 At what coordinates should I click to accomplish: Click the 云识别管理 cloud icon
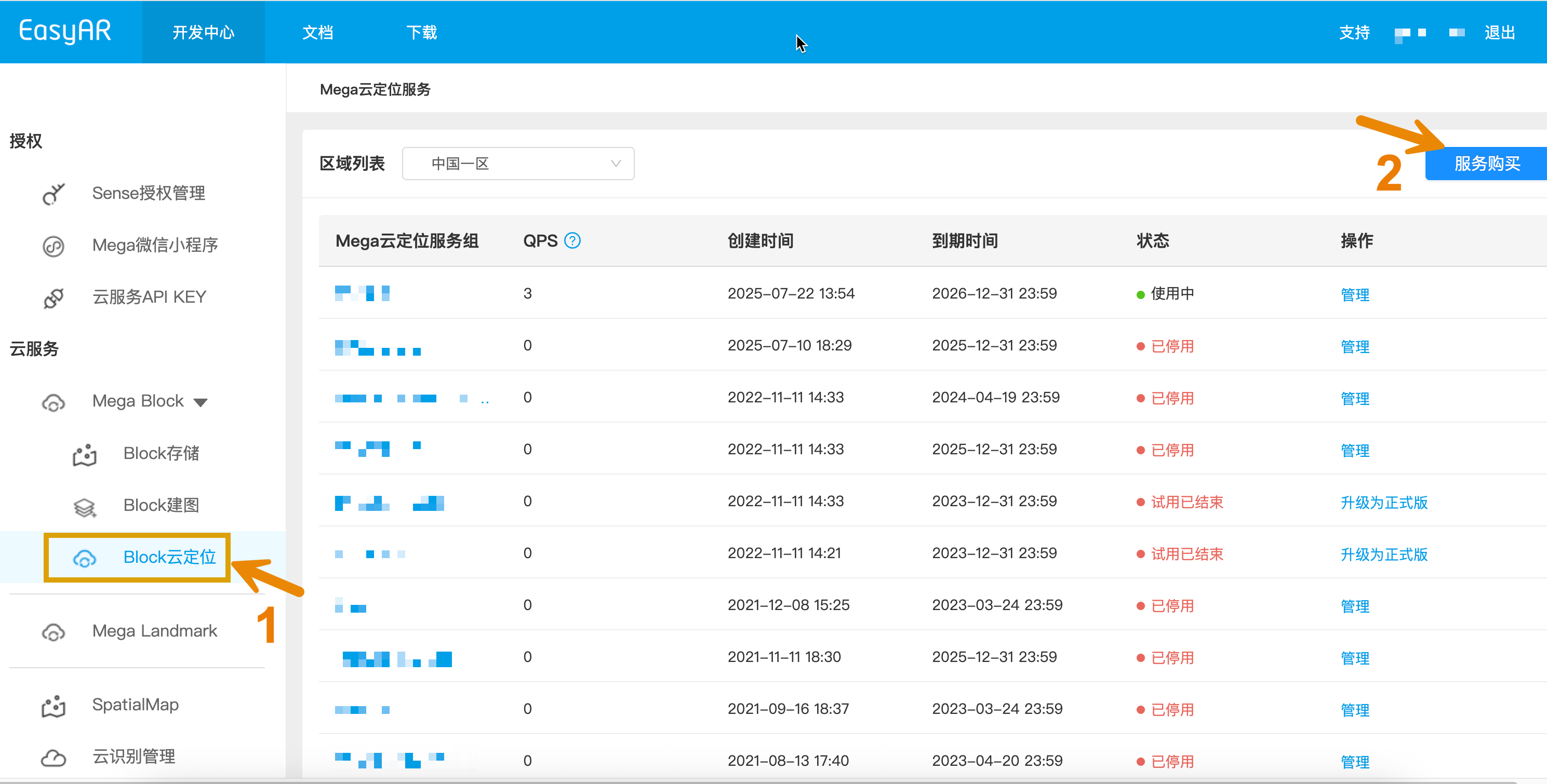[x=54, y=757]
